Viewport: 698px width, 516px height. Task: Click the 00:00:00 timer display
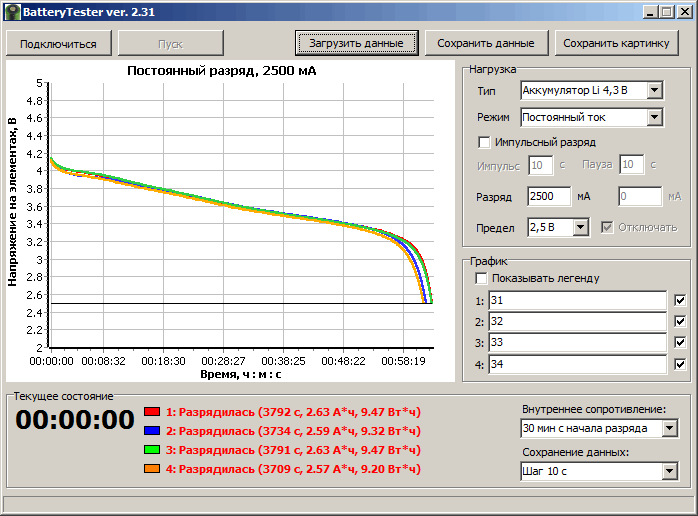click(75, 420)
